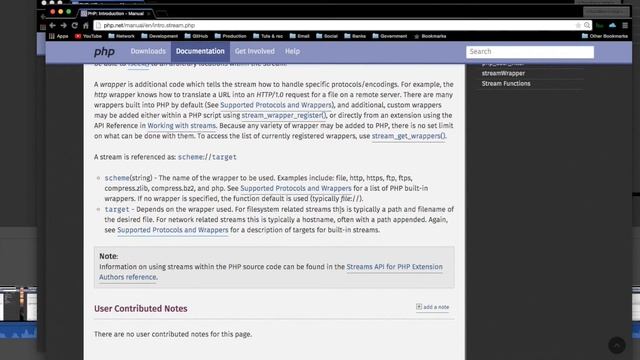Open the Production bookmarks folder
This screenshot has width=640, height=360.
click(231, 36)
